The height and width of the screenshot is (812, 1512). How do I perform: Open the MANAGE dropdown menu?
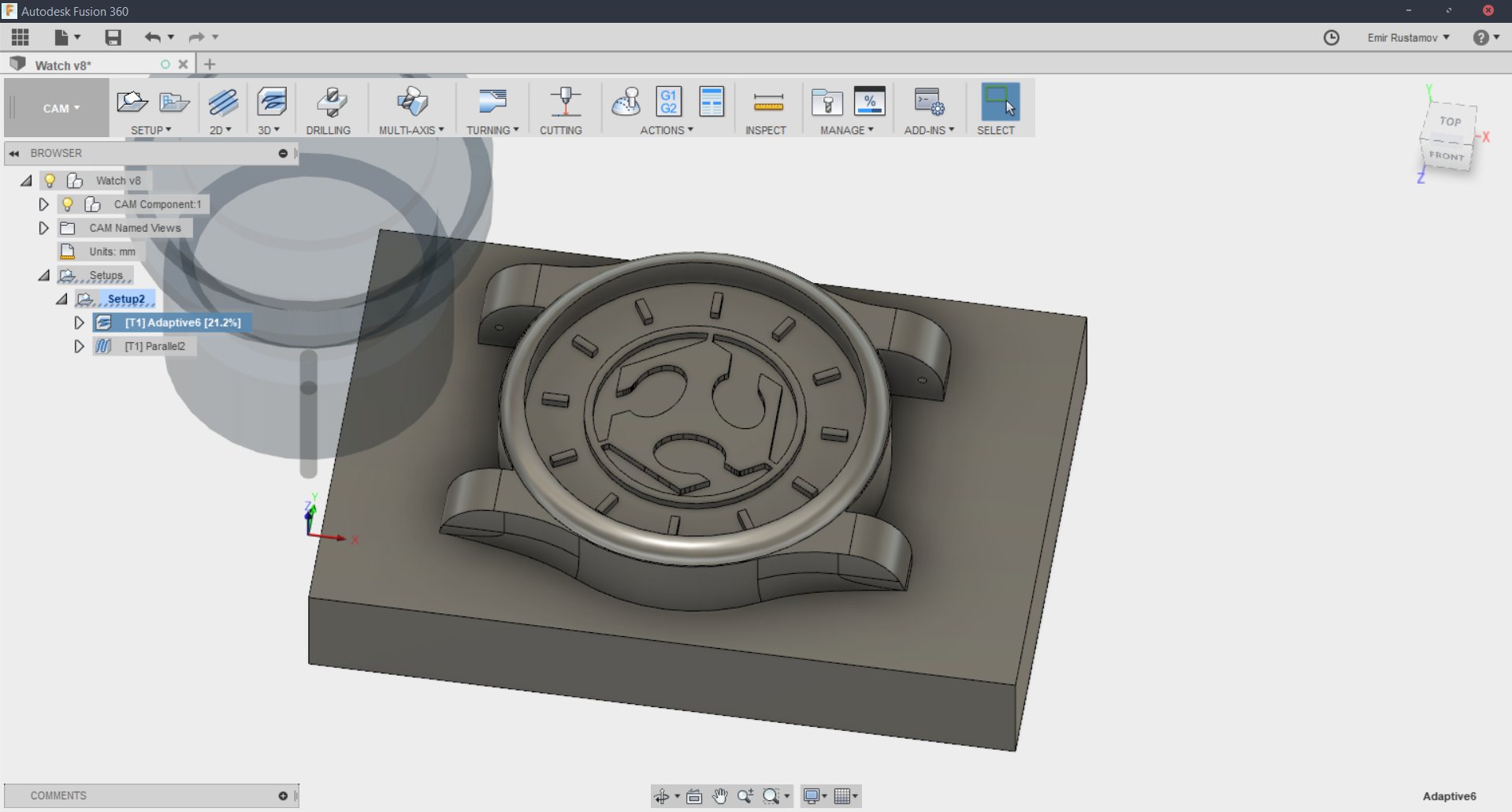(x=847, y=130)
